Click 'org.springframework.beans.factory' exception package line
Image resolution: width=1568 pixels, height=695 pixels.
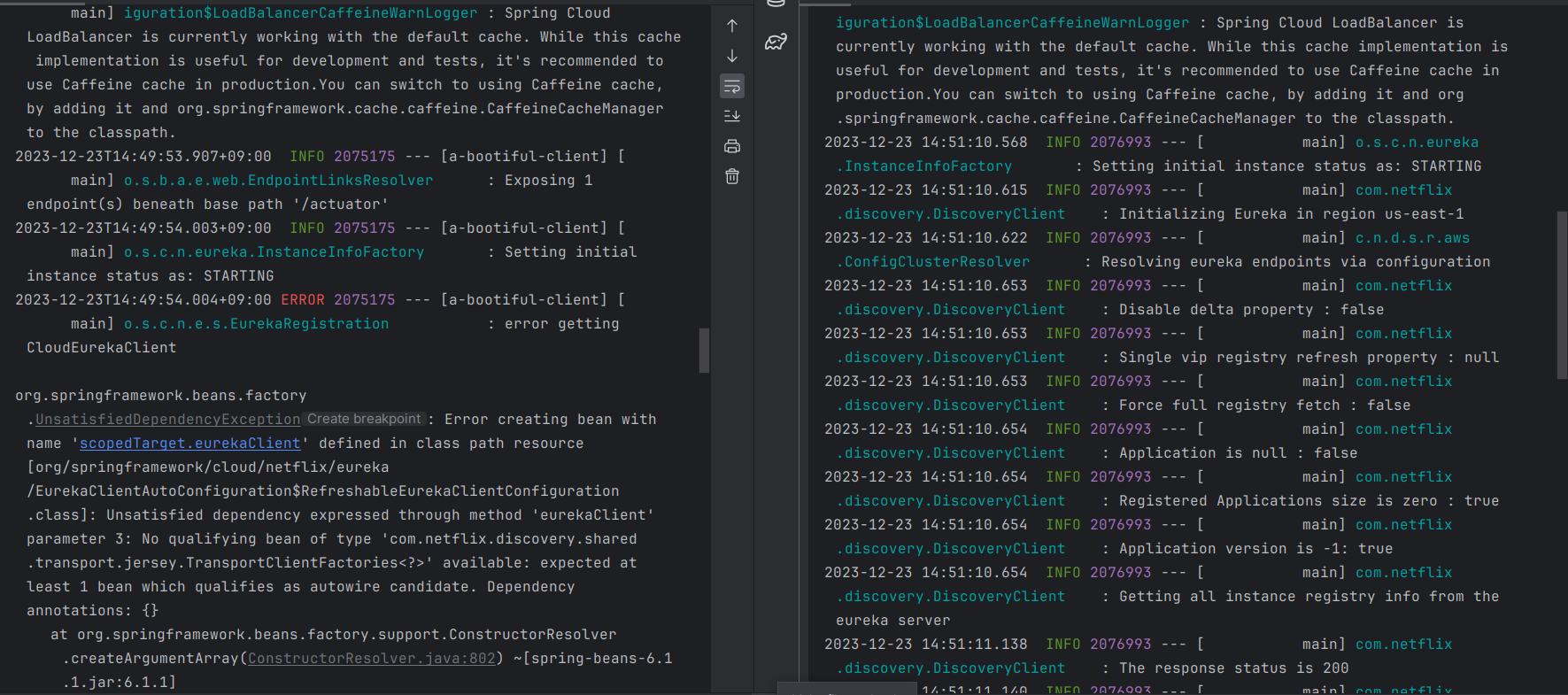click(x=161, y=396)
